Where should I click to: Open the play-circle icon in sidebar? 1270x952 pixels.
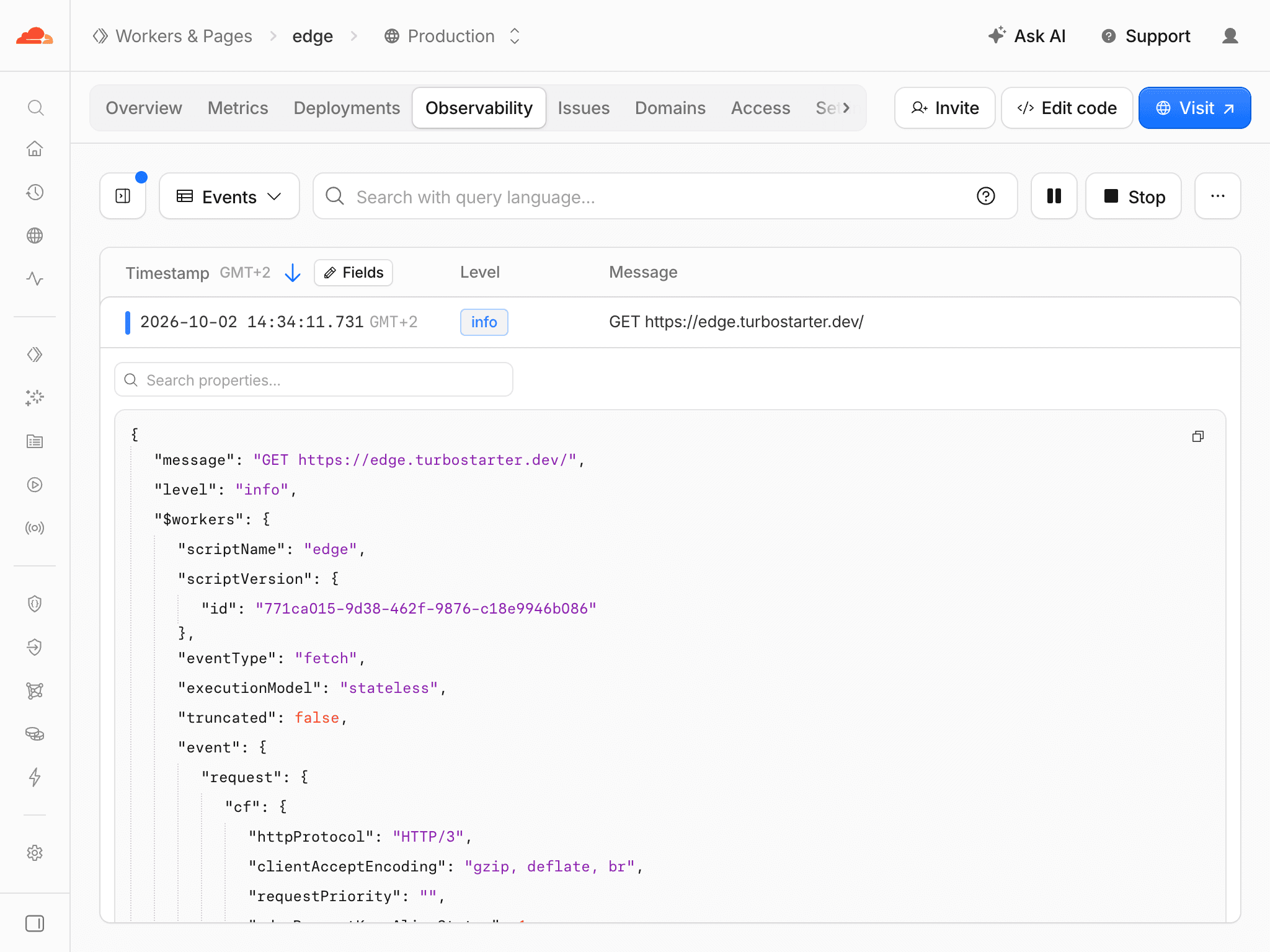35,485
